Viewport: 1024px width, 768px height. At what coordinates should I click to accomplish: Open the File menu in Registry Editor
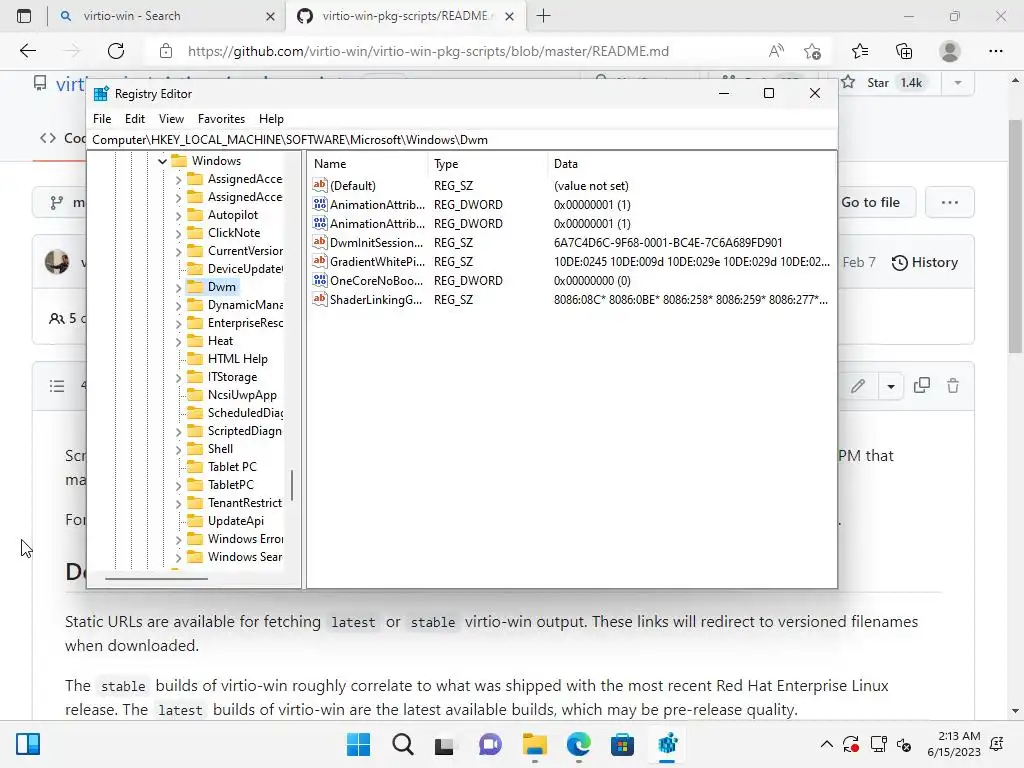click(x=102, y=119)
